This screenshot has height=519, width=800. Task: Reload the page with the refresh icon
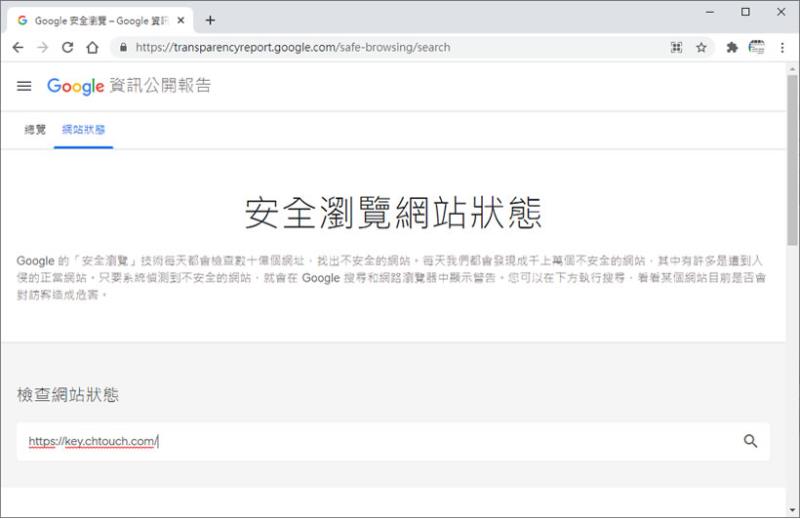67,47
